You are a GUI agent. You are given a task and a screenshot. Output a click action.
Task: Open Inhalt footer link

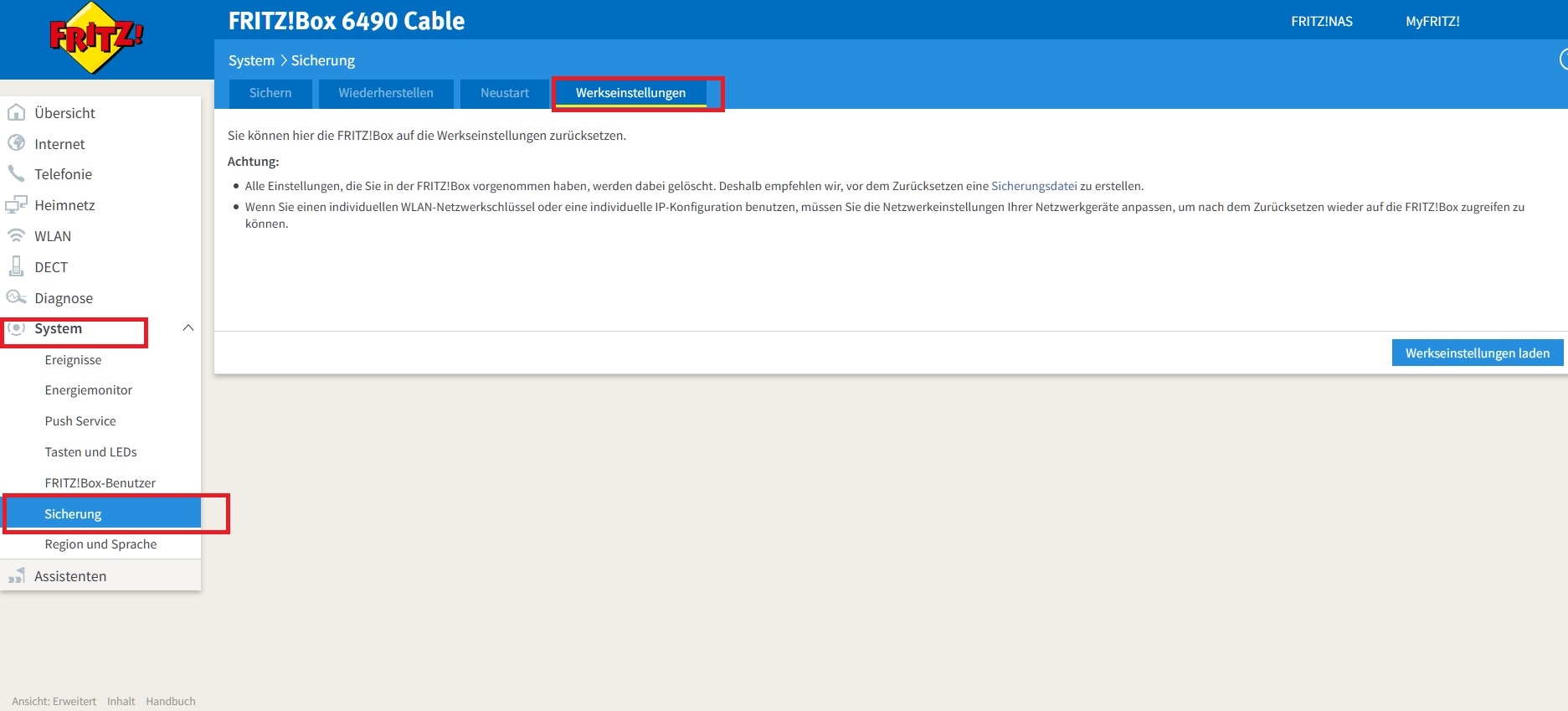pyautogui.click(x=121, y=702)
